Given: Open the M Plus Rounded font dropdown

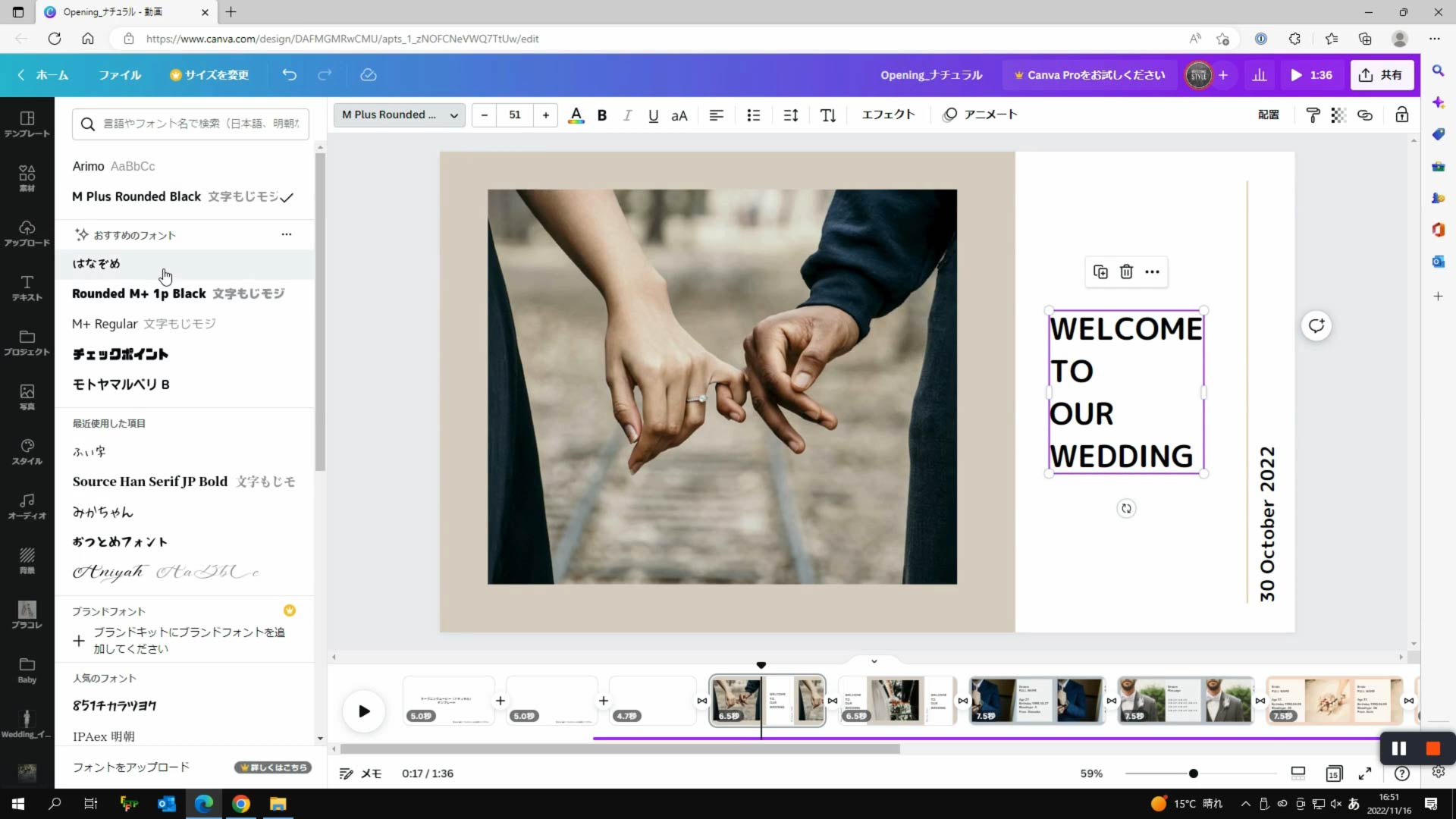Looking at the screenshot, I should click(400, 115).
